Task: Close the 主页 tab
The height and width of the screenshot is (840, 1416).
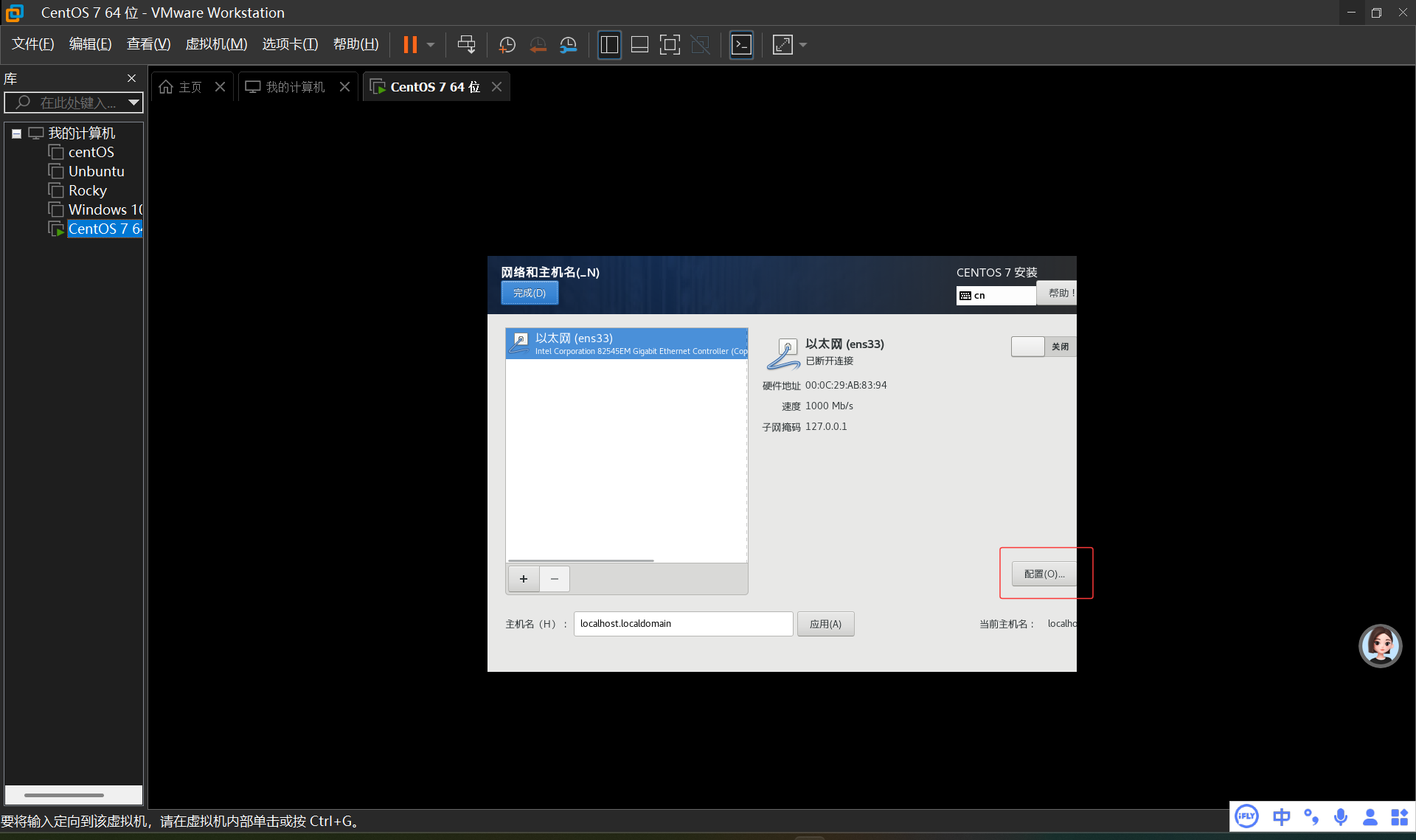Action: click(x=220, y=87)
